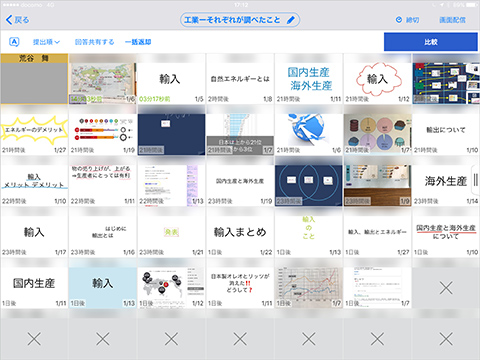
Task: Toggle the name display A icon
Action: click(14, 42)
